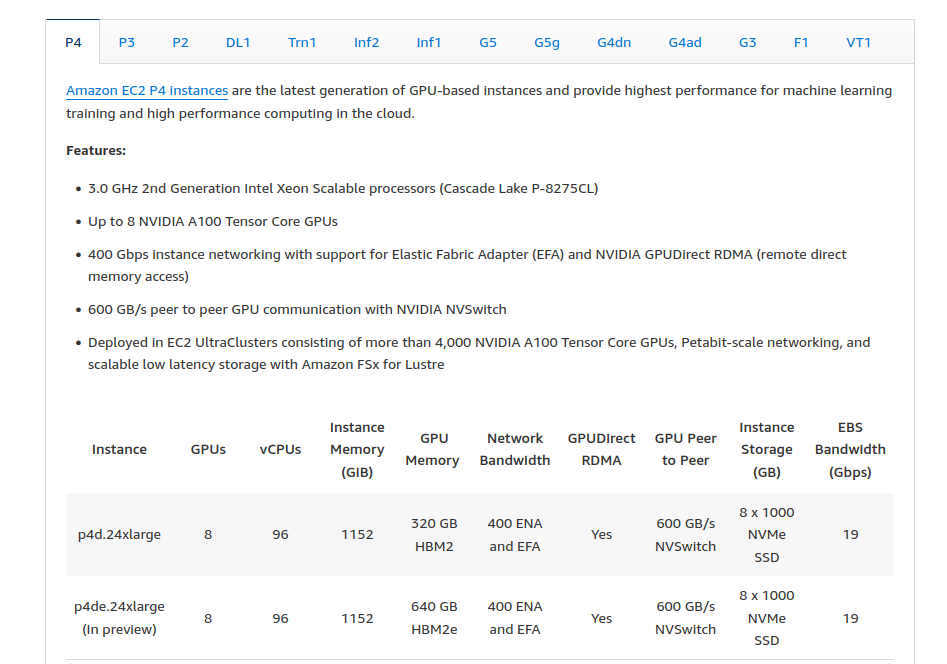Open the Trn1 tab
The width and height of the screenshot is (947, 664).
click(x=302, y=42)
